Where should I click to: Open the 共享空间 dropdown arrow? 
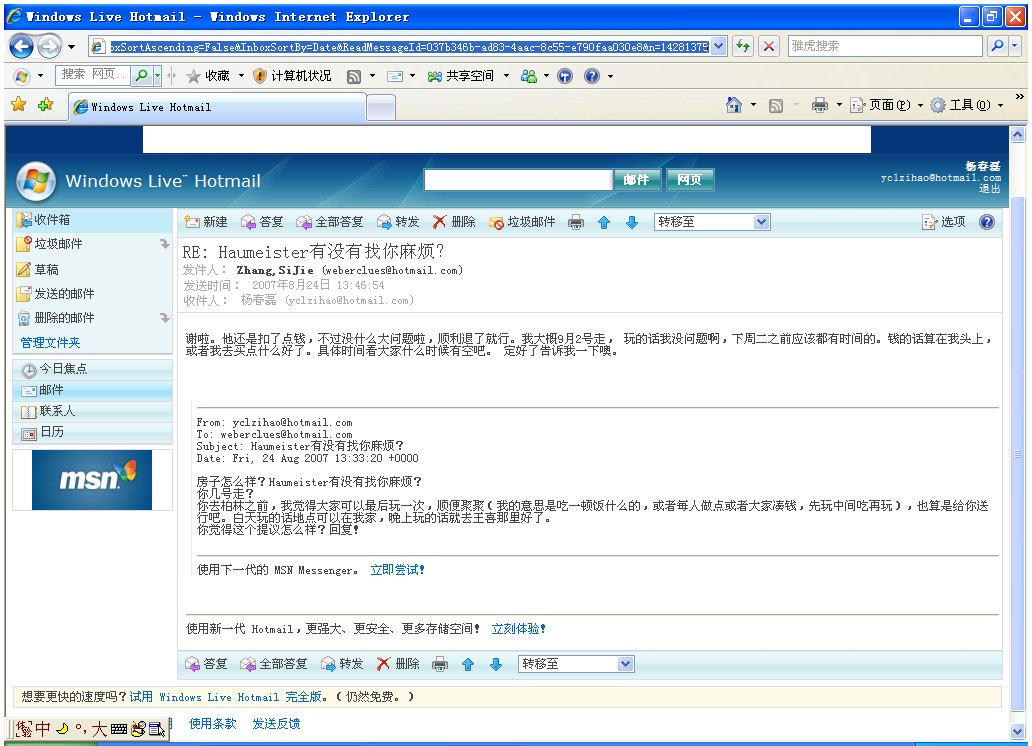(x=506, y=76)
